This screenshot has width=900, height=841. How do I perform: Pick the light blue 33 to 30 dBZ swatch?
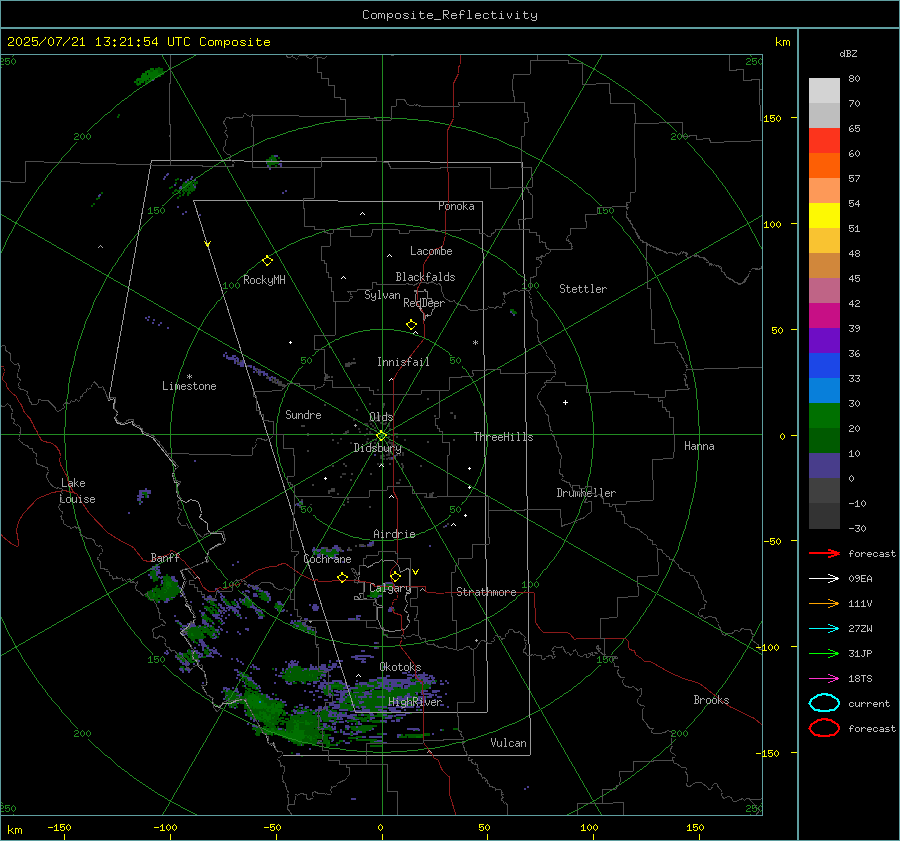pos(824,390)
